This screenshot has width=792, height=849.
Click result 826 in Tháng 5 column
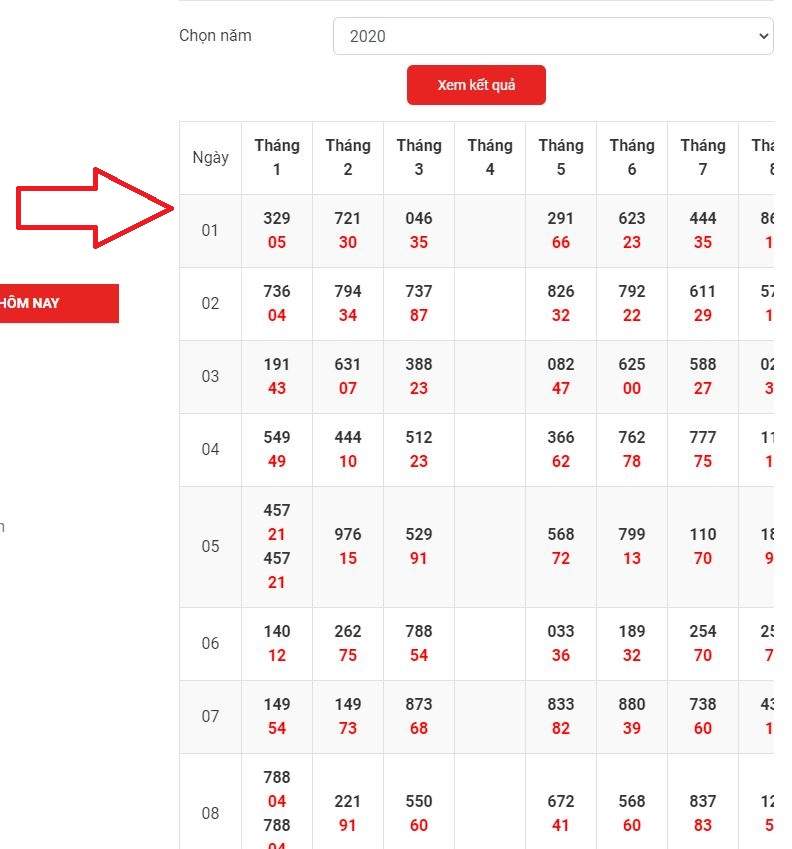(x=561, y=291)
